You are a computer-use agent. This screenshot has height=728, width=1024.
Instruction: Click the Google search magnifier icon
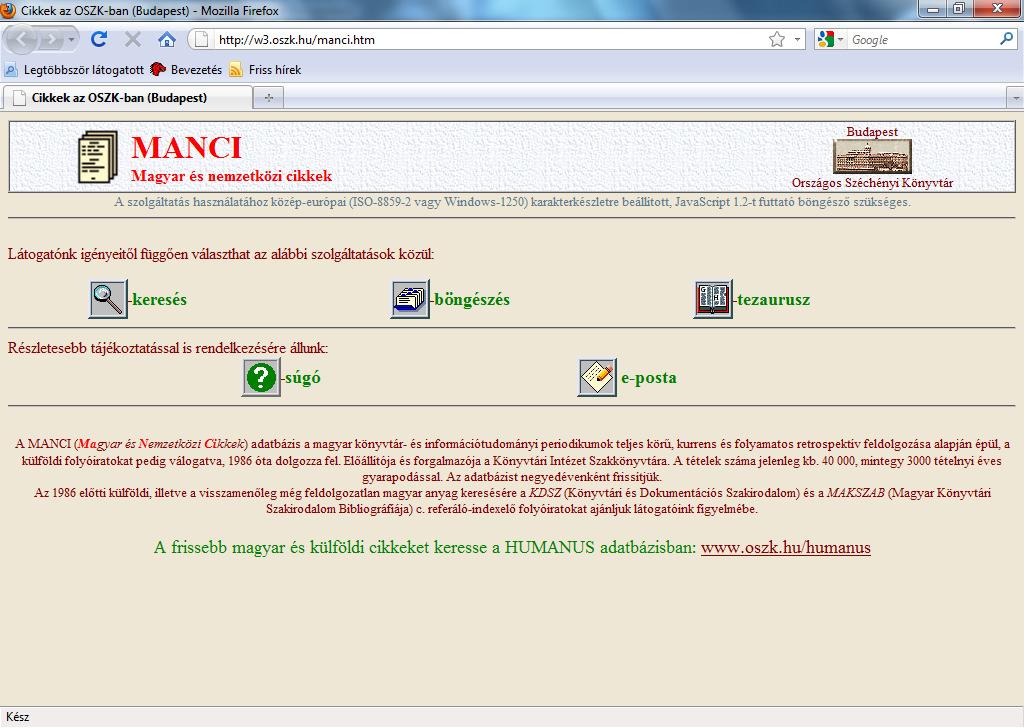pyautogui.click(x=1006, y=39)
